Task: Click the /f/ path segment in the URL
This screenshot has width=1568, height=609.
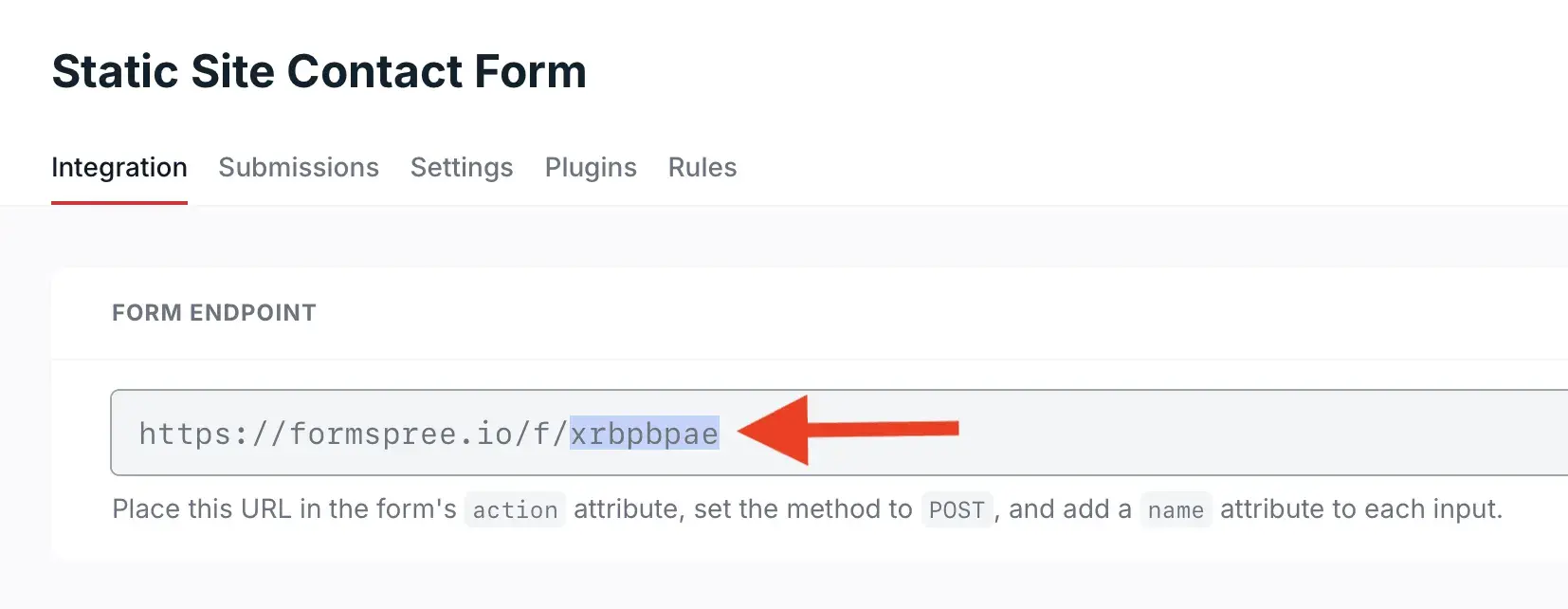Action: (545, 434)
